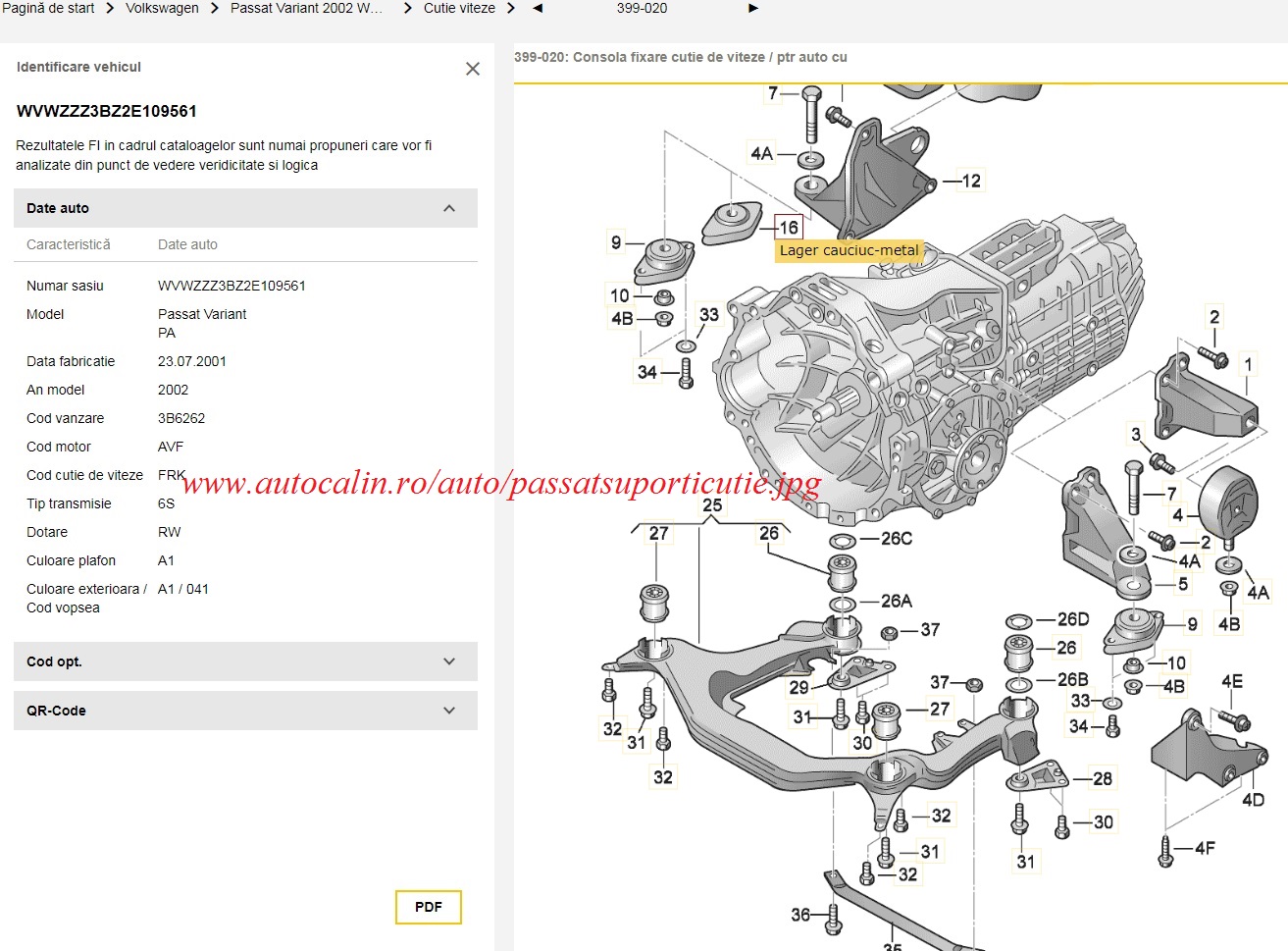Expand the QR-Code section
Image resolution: width=1288 pixels, height=951 pixels.
[x=449, y=711]
